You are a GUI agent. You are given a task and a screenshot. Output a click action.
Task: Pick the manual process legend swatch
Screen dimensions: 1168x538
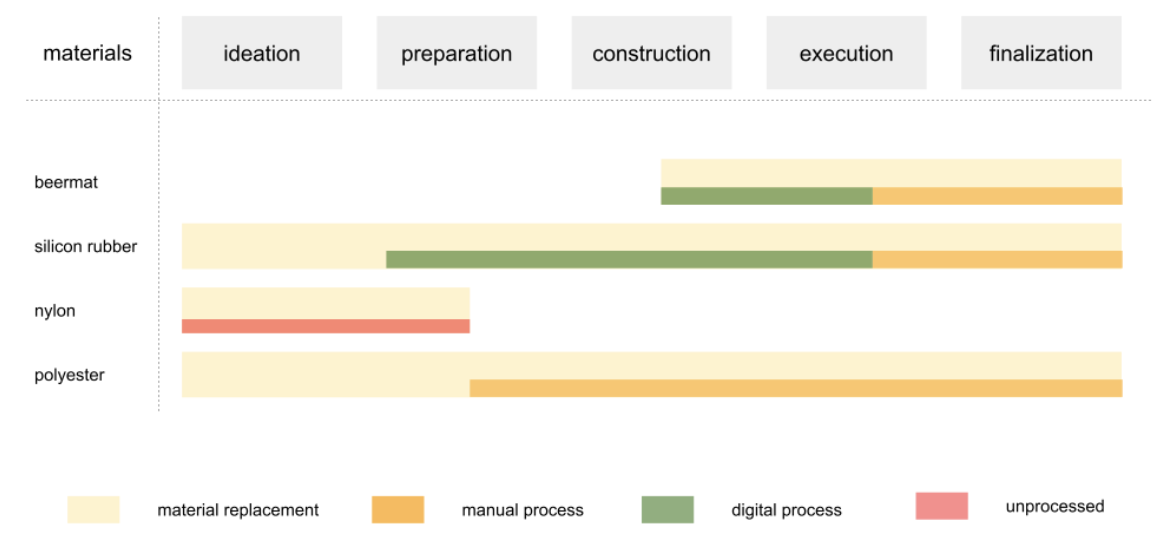tap(397, 509)
